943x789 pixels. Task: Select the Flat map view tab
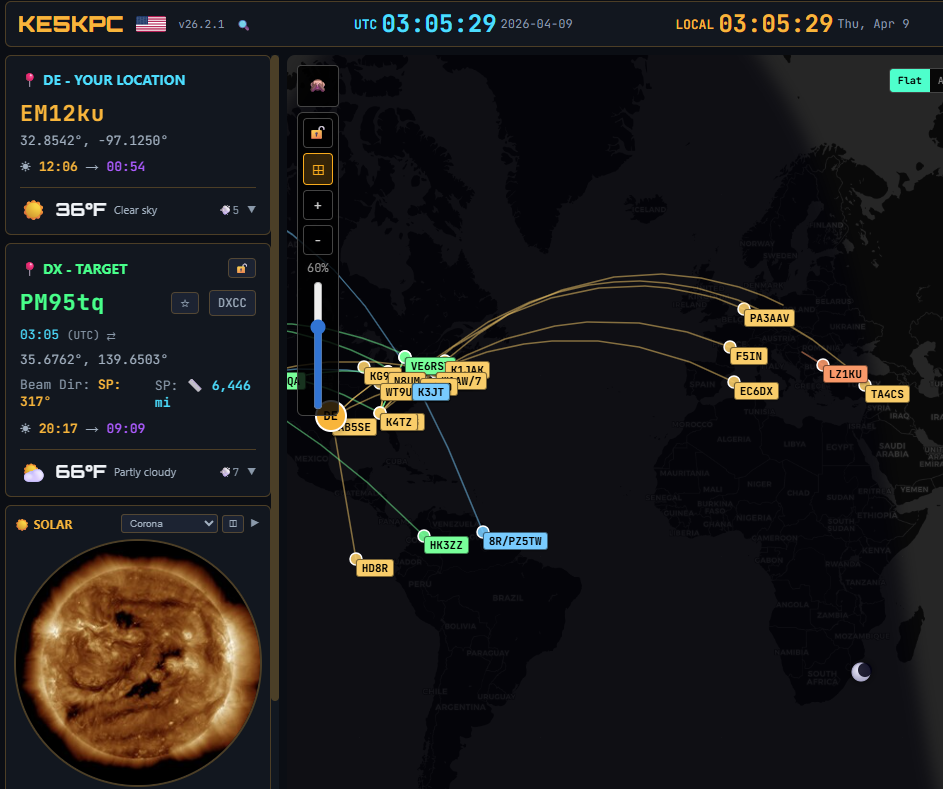(x=909, y=81)
